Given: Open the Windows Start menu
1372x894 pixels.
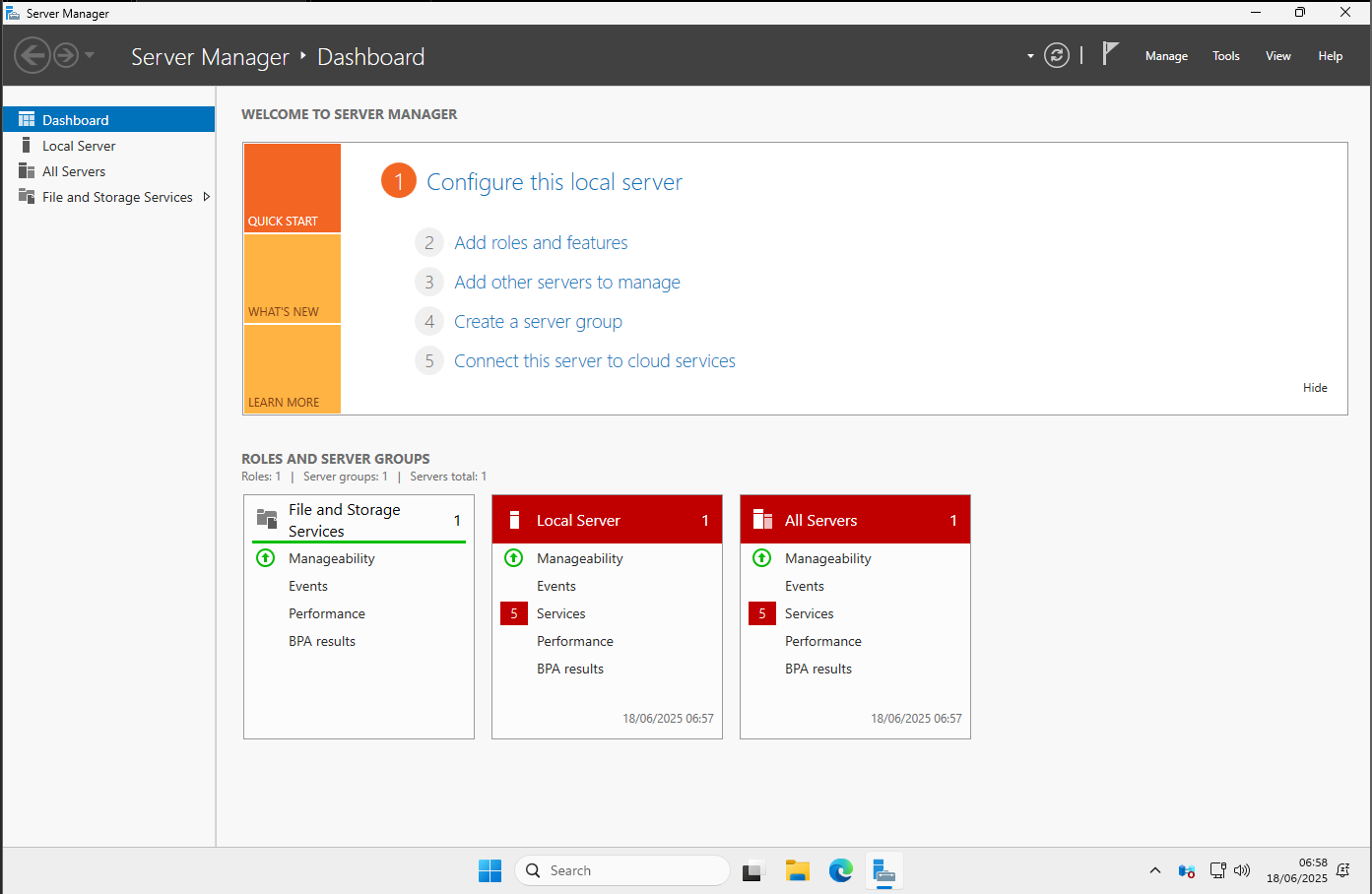Looking at the screenshot, I should [490, 870].
